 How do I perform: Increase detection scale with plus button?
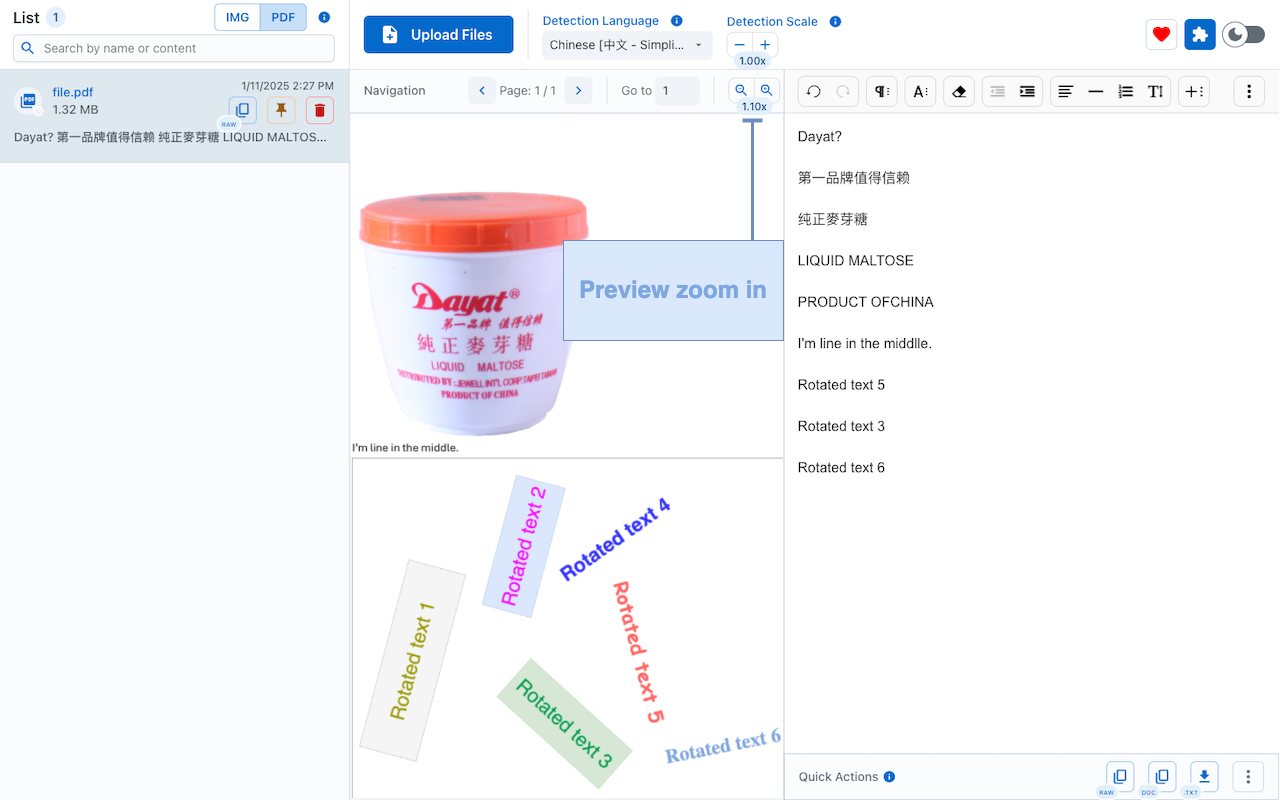click(765, 45)
